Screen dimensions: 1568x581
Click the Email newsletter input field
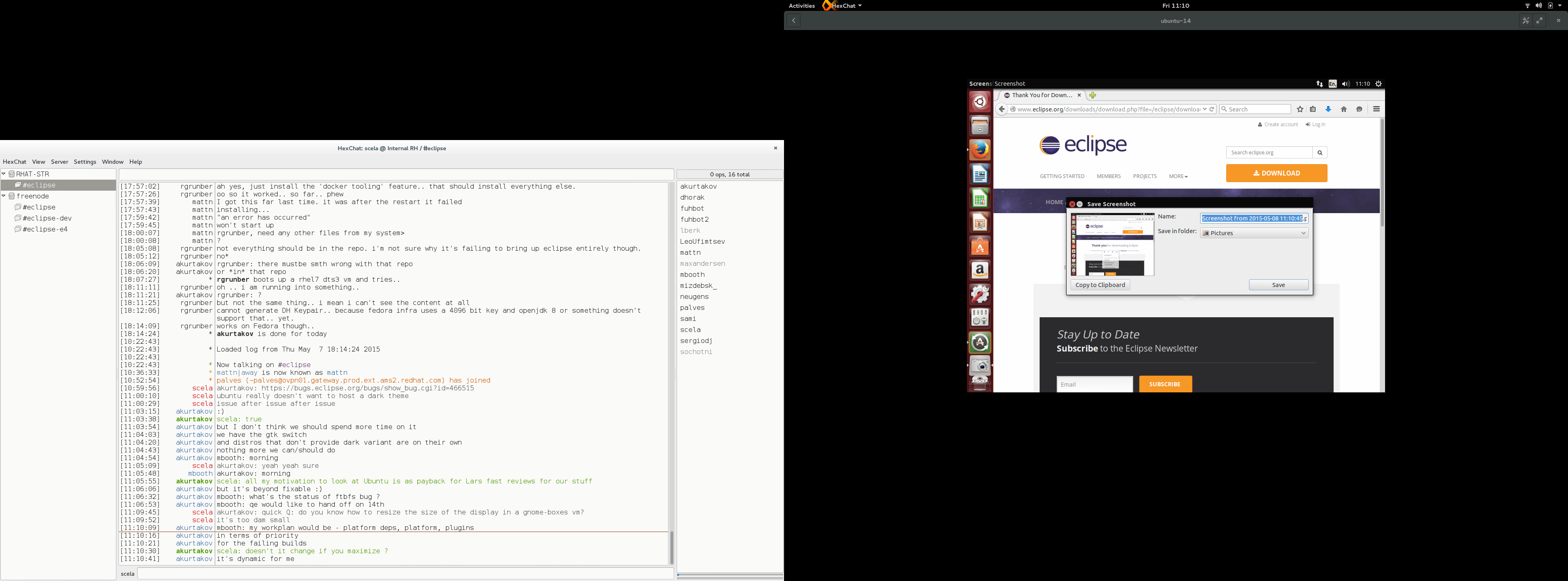coord(1094,385)
